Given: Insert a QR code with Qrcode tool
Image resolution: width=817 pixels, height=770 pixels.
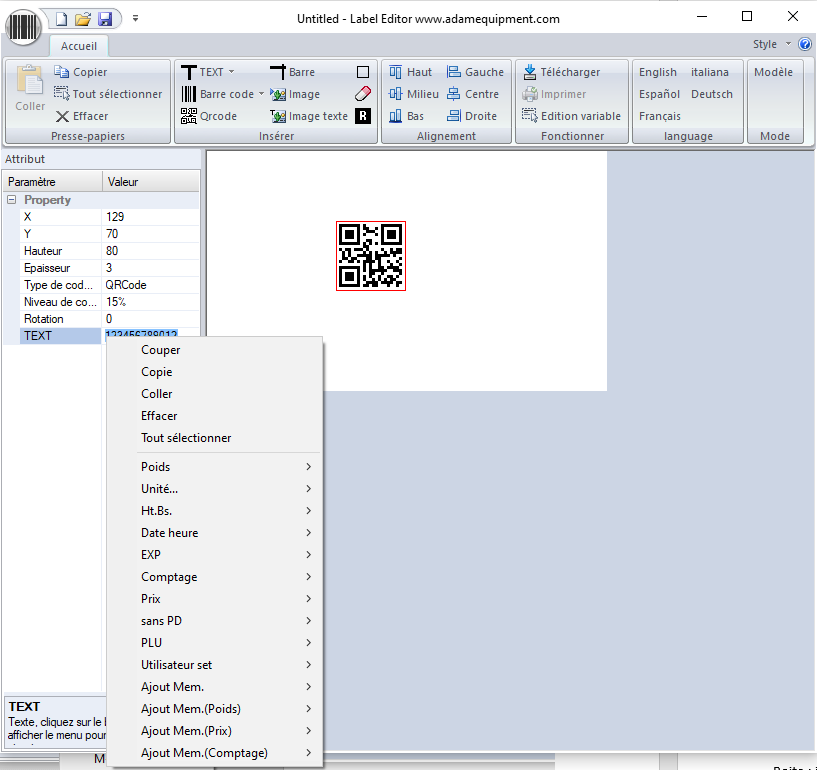Looking at the screenshot, I should [209, 116].
